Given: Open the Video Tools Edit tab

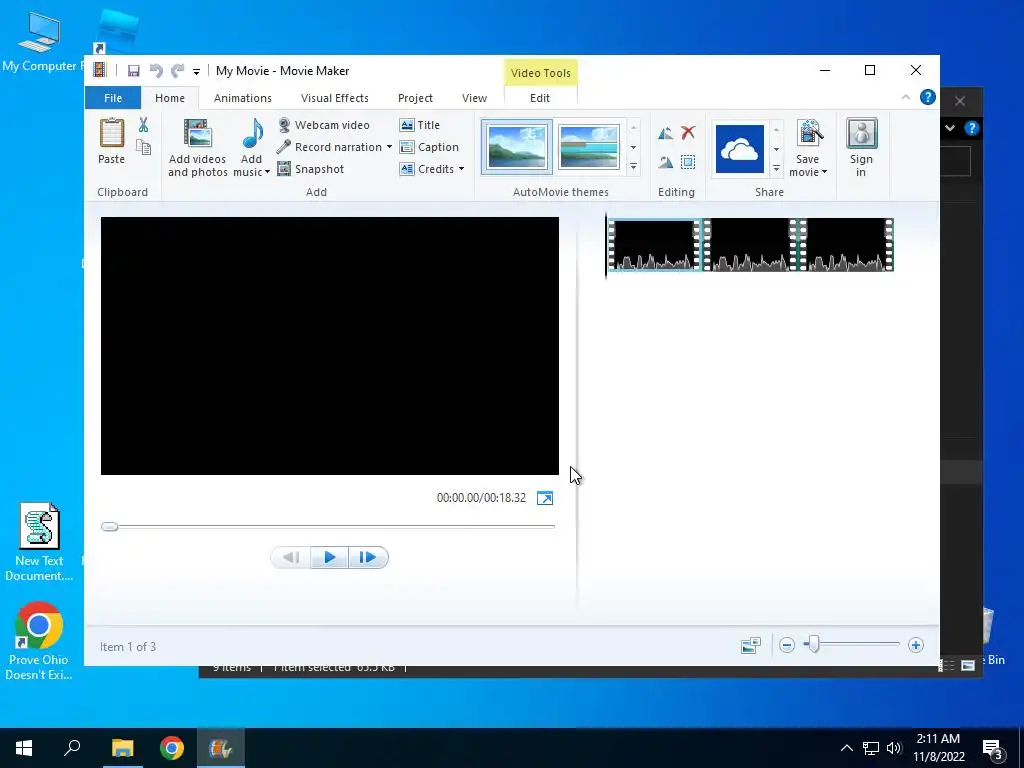Looking at the screenshot, I should click(540, 98).
